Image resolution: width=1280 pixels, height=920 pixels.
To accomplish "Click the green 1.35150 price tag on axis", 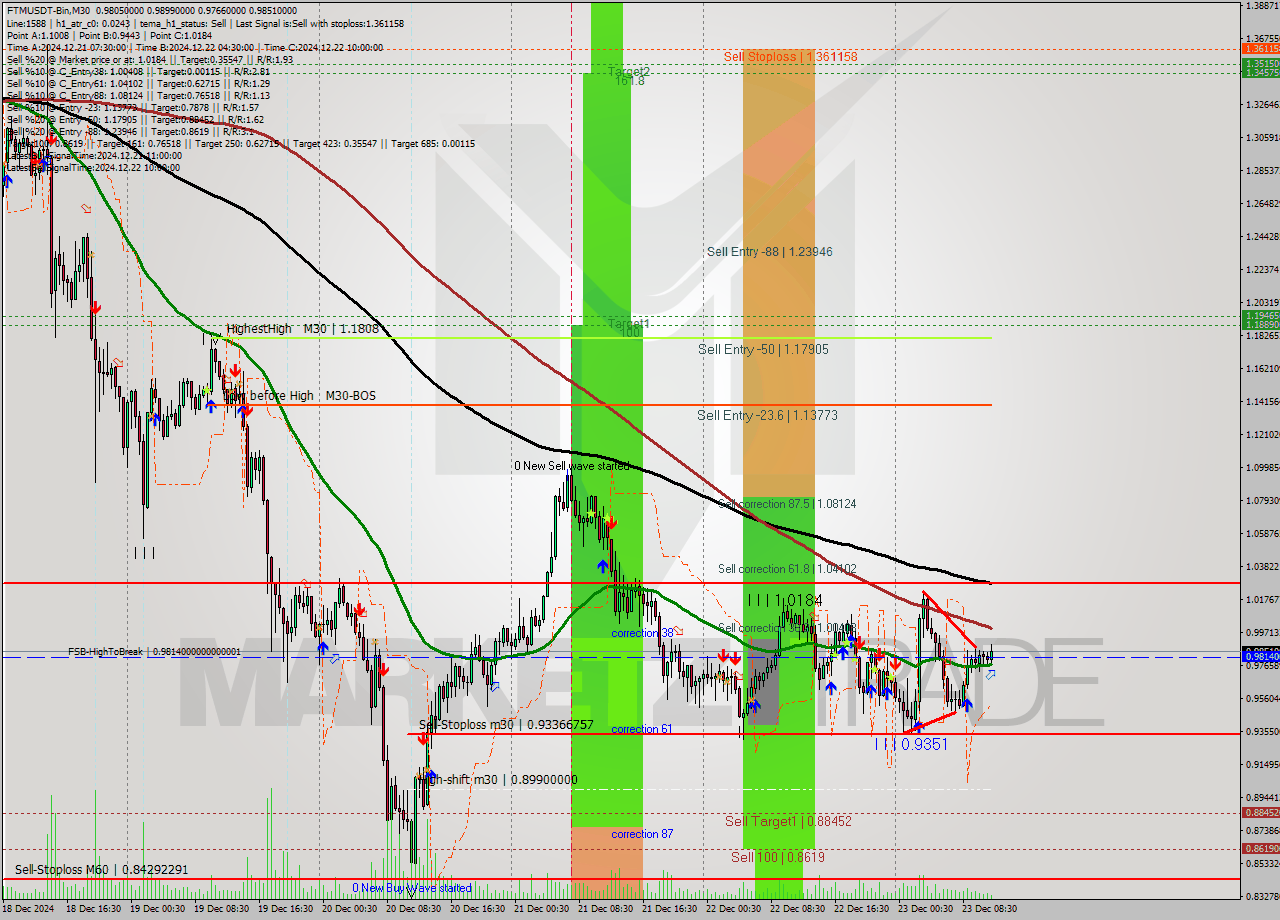I will click(x=1259, y=63).
